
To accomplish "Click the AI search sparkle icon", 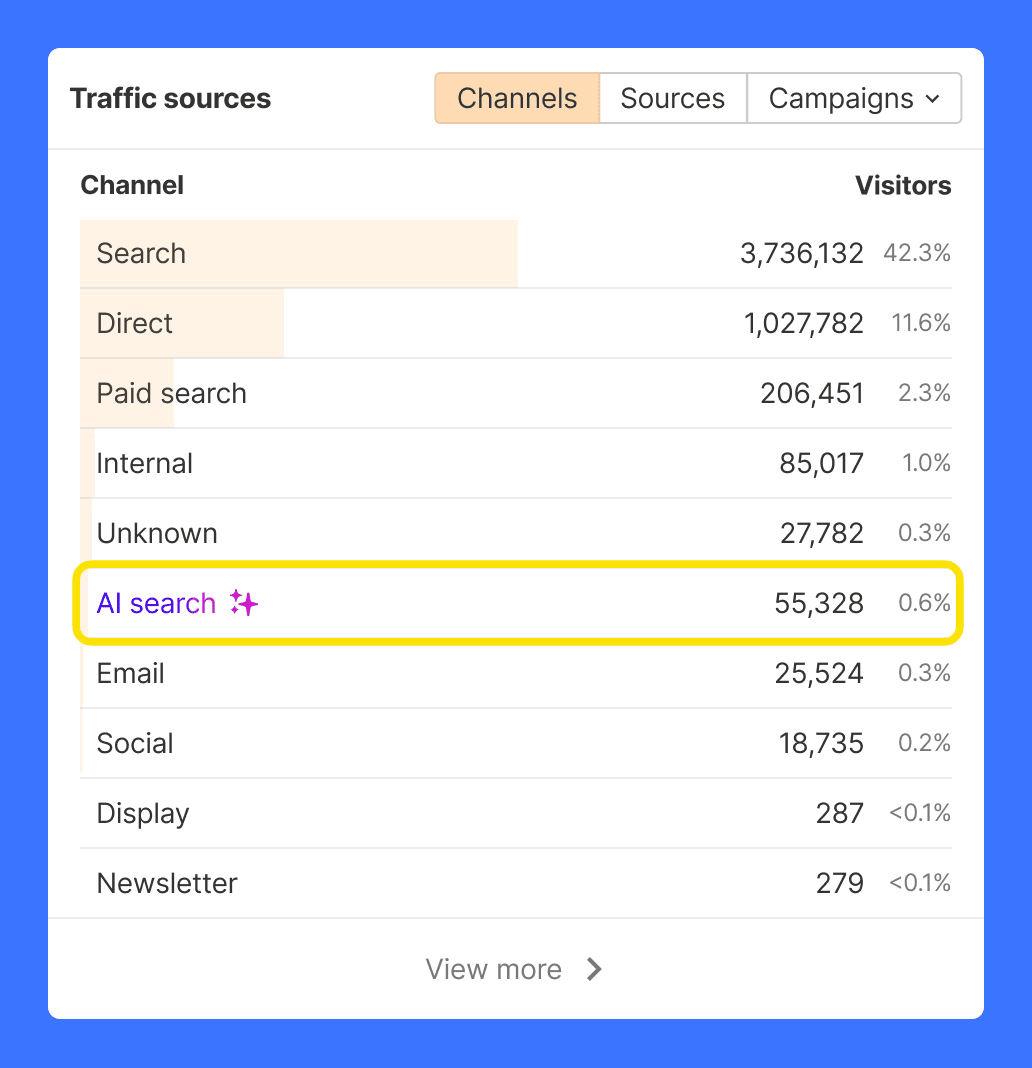I will [244, 603].
